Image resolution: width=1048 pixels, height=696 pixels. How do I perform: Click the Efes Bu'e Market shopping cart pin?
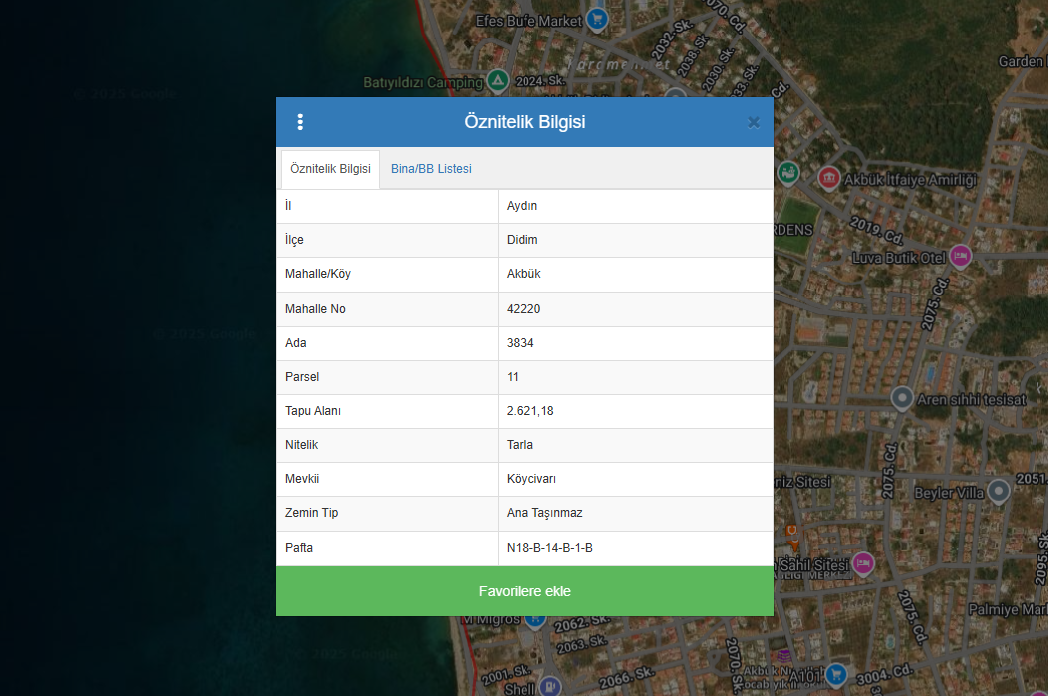coord(597,19)
